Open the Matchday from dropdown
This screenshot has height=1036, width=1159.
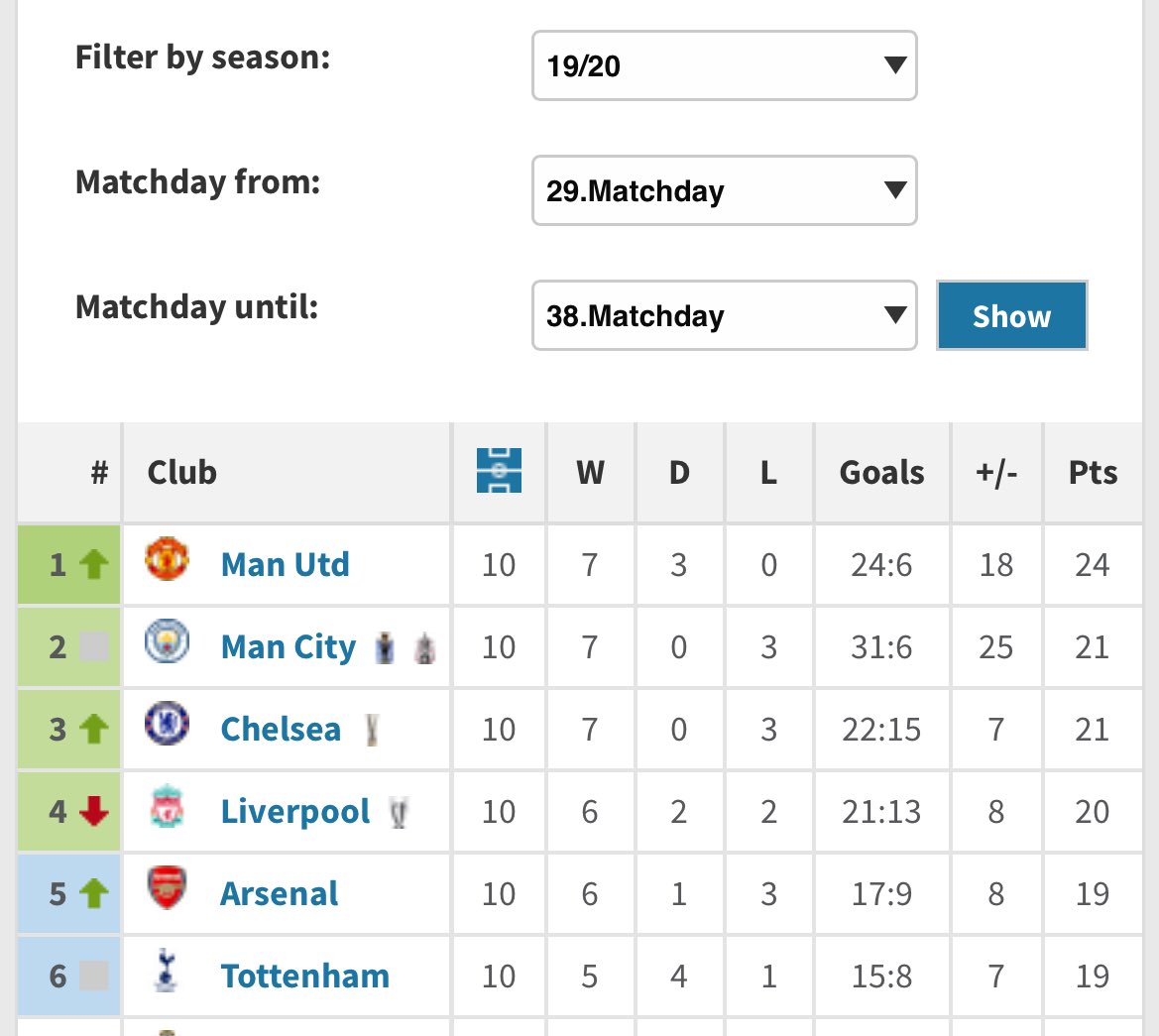pos(724,190)
